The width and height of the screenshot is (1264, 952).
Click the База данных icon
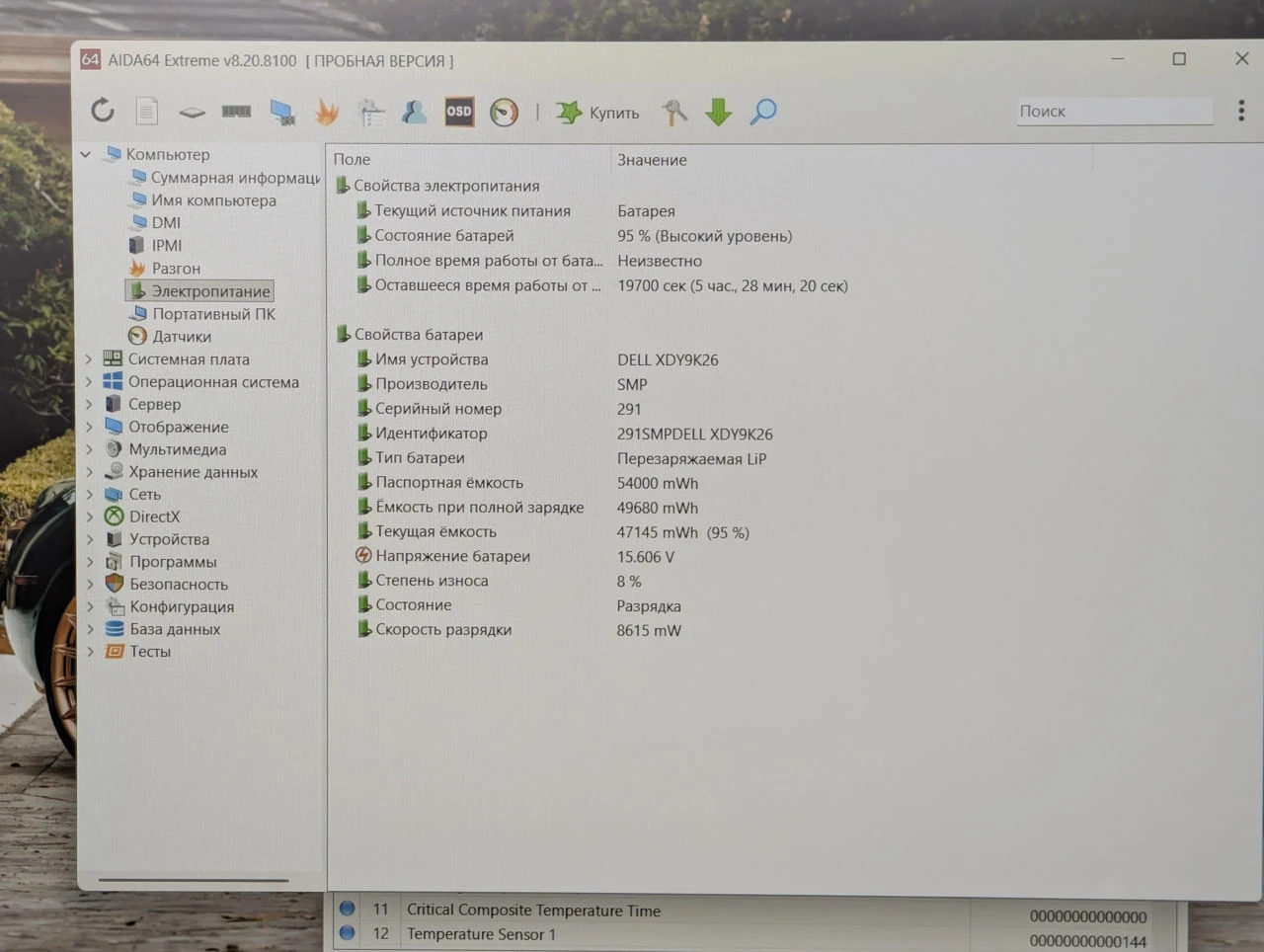coord(115,629)
